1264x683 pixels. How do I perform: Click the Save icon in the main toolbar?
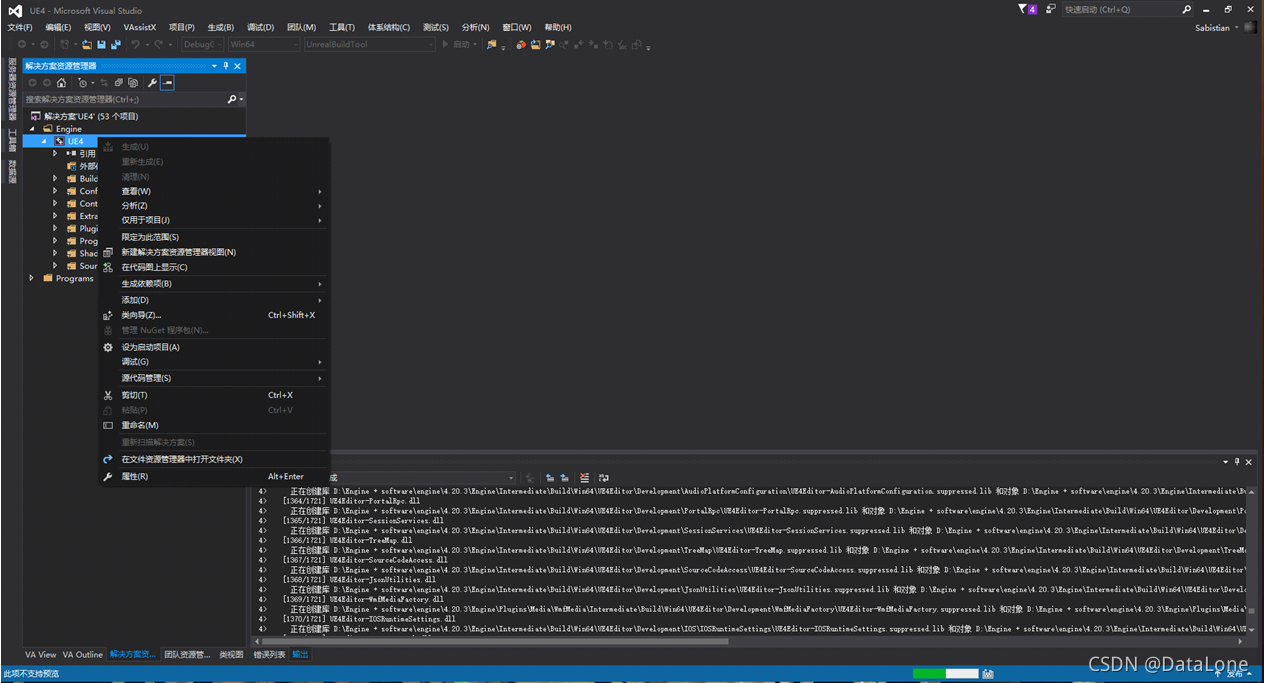click(x=101, y=44)
